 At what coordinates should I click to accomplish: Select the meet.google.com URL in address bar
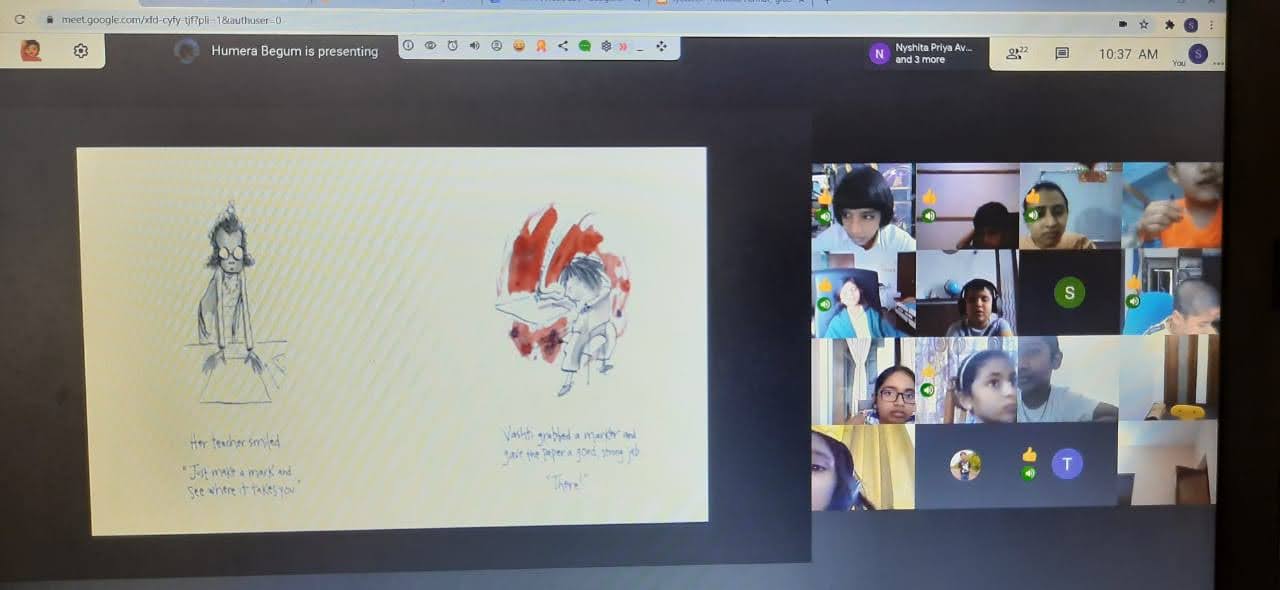click(x=172, y=20)
